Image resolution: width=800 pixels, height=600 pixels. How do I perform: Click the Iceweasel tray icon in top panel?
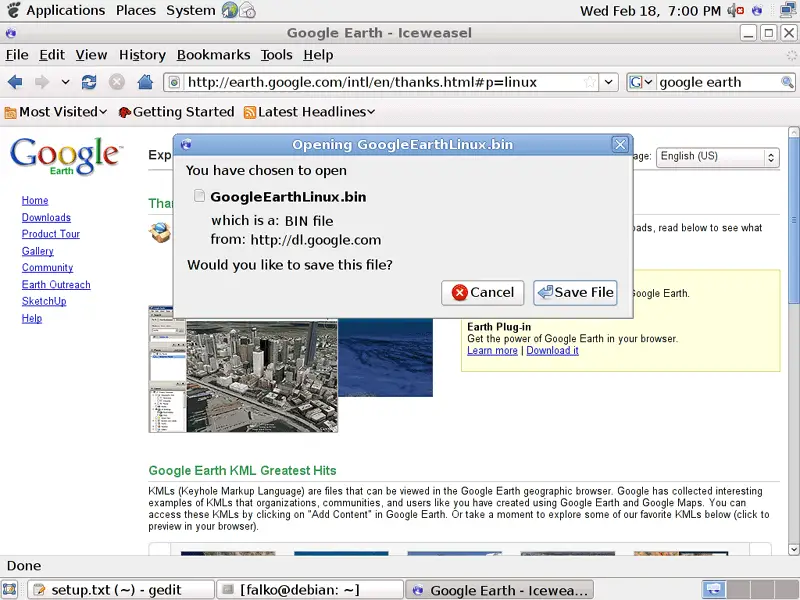(x=757, y=10)
